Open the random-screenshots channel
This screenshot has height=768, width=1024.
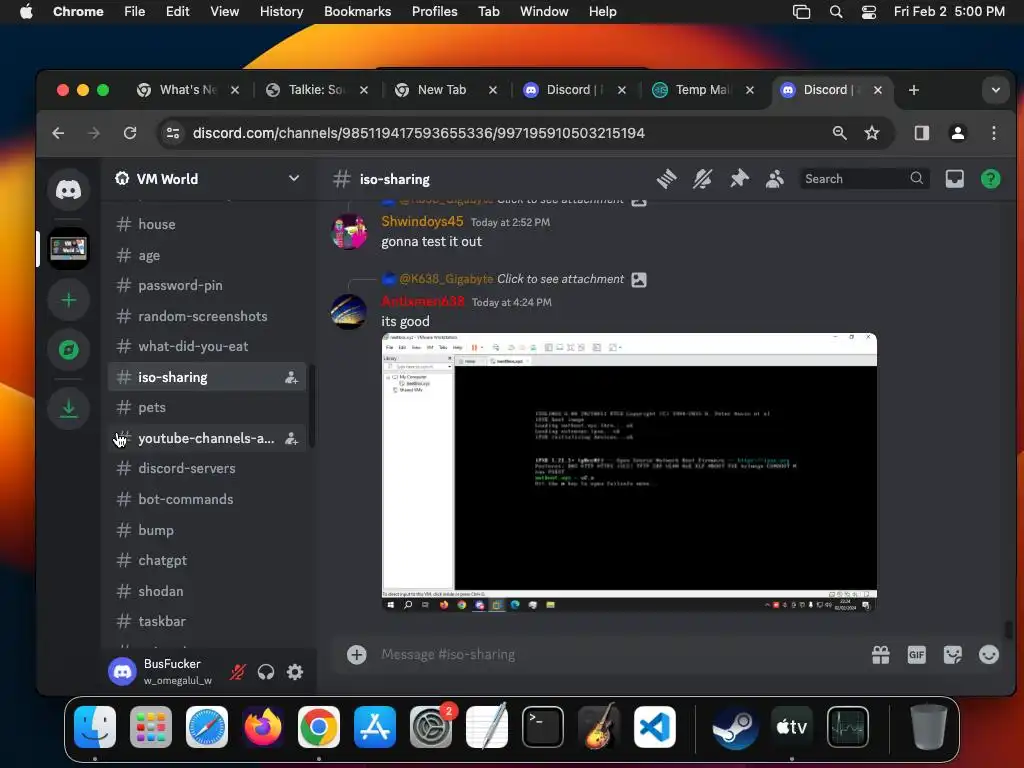pos(206,316)
